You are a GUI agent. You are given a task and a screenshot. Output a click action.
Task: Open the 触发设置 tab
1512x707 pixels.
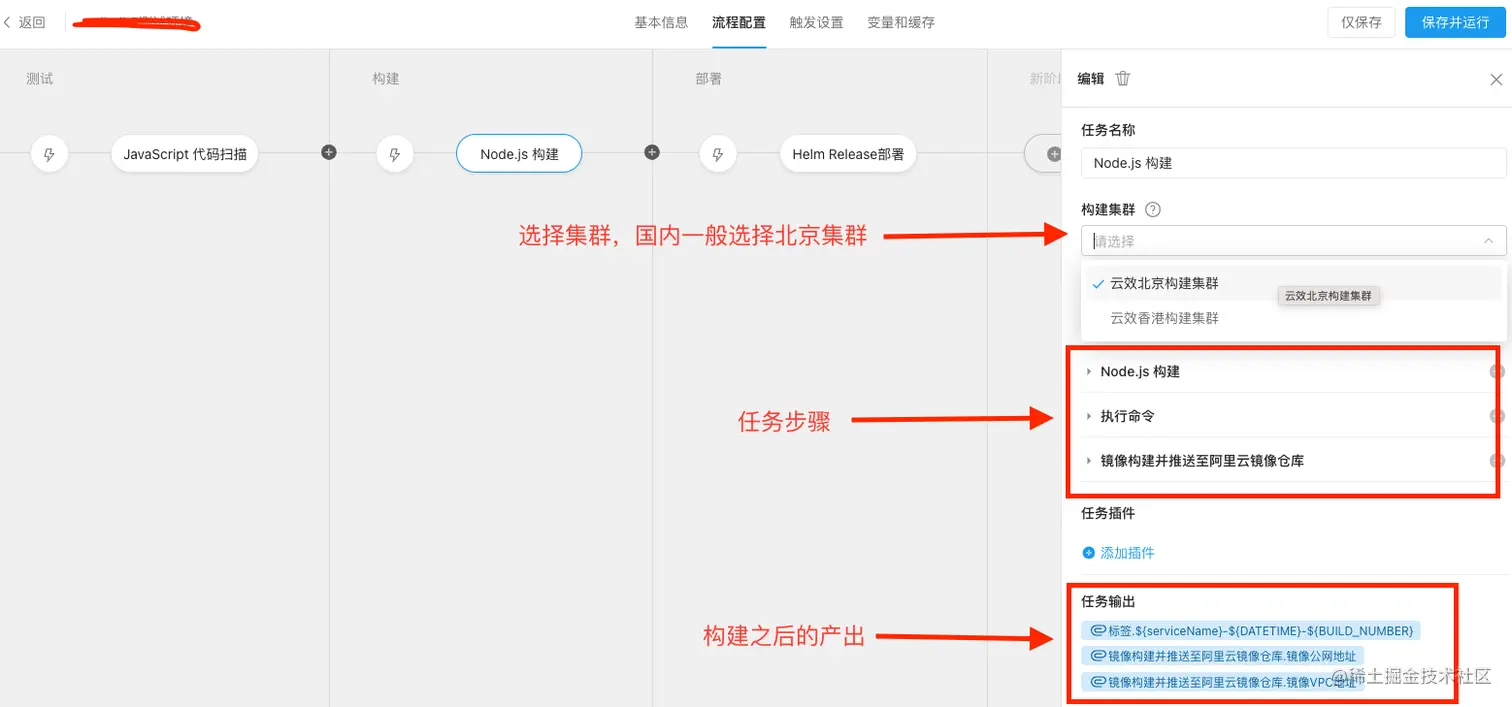coord(816,22)
